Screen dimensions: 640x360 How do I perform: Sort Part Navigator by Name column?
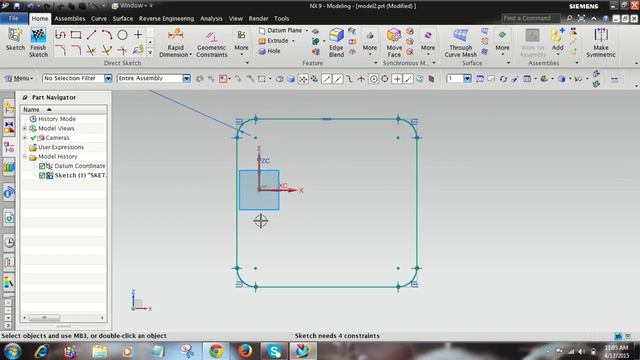tap(64, 110)
